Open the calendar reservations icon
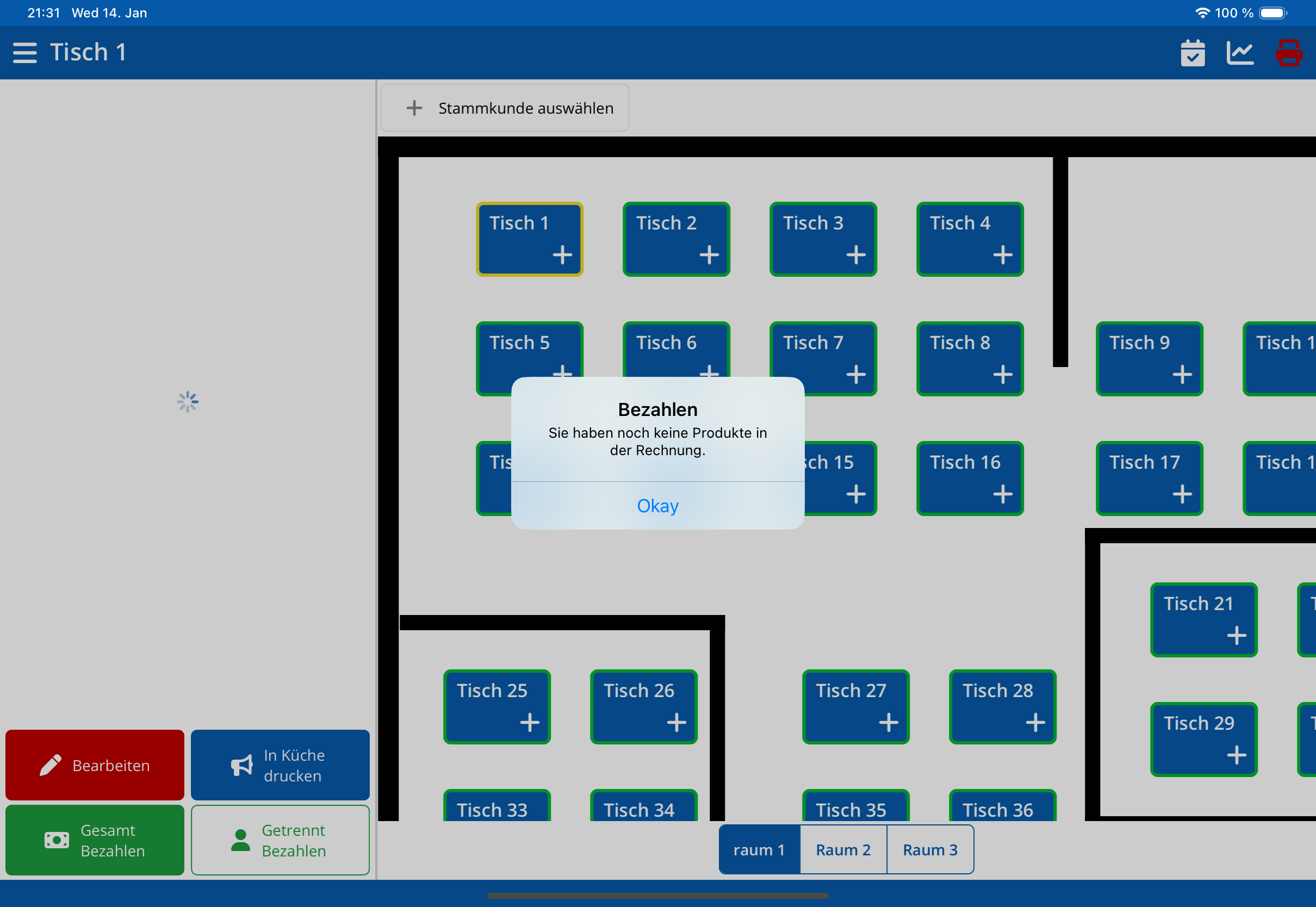1316x907 pixels. (1193, 53)
